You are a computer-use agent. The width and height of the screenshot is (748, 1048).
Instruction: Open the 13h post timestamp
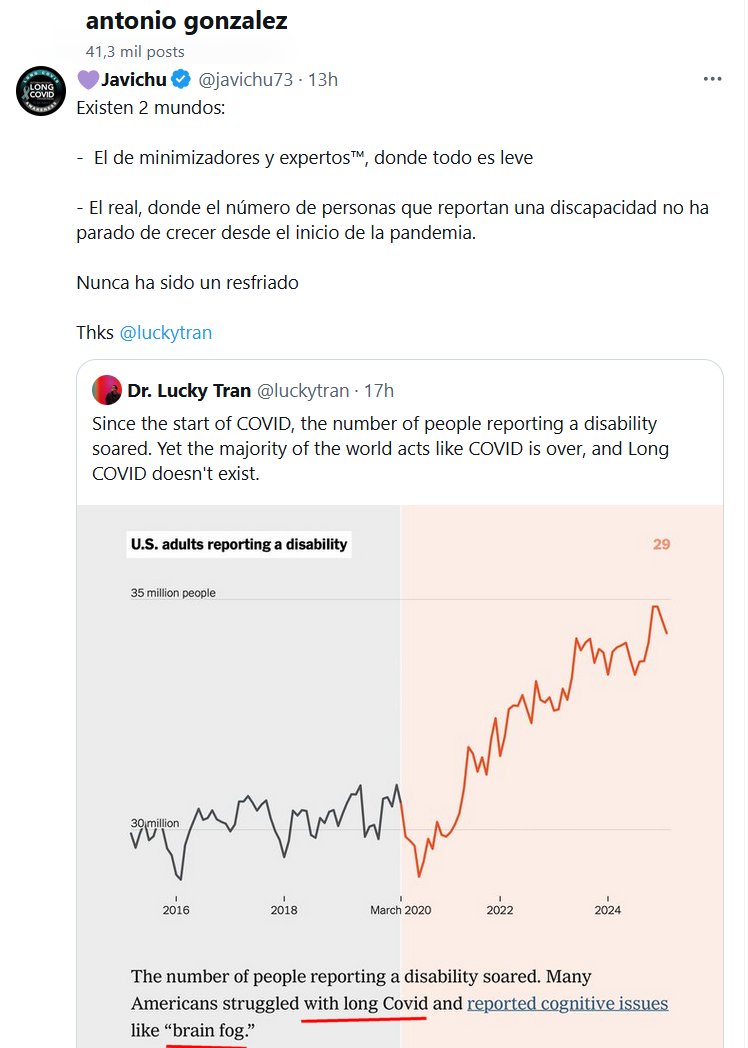tap(323, 79)
